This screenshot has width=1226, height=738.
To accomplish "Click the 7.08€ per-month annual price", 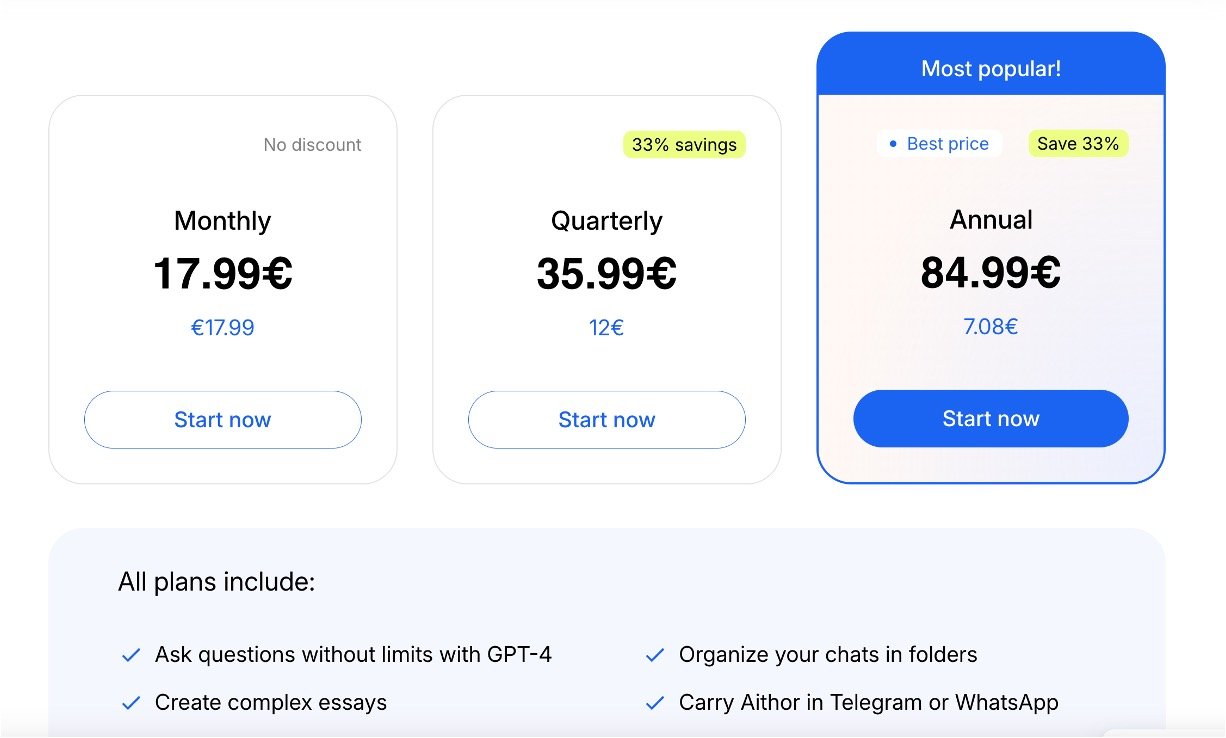I will click(990, 327).
